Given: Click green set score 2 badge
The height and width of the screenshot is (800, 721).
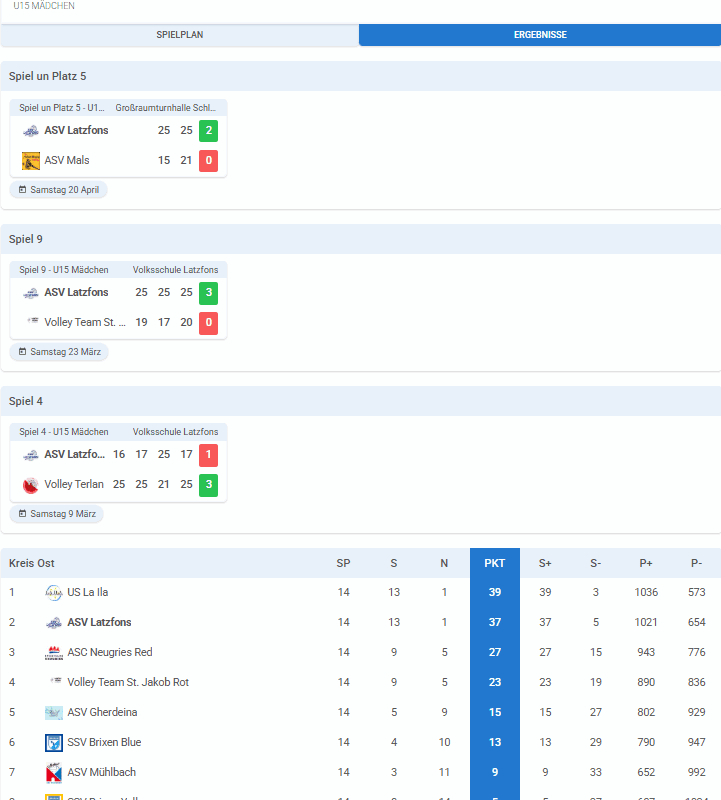Looking at the screenshot, I should (208, 131).
